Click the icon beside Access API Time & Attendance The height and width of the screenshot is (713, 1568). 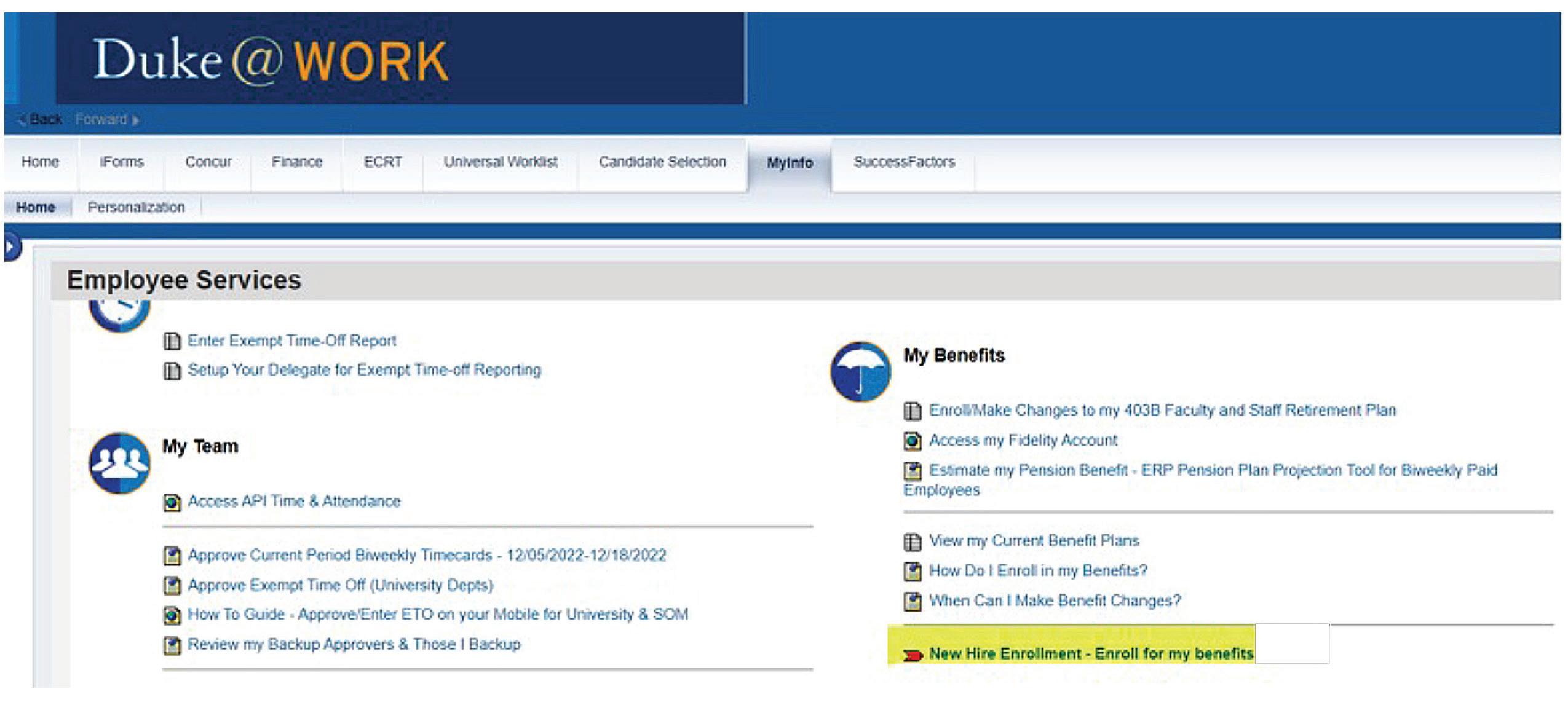pyautogui.click(x=171, y=502)
